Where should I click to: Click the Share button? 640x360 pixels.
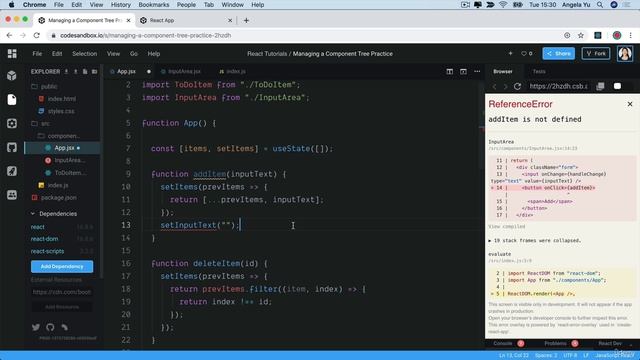click(558, 53)
